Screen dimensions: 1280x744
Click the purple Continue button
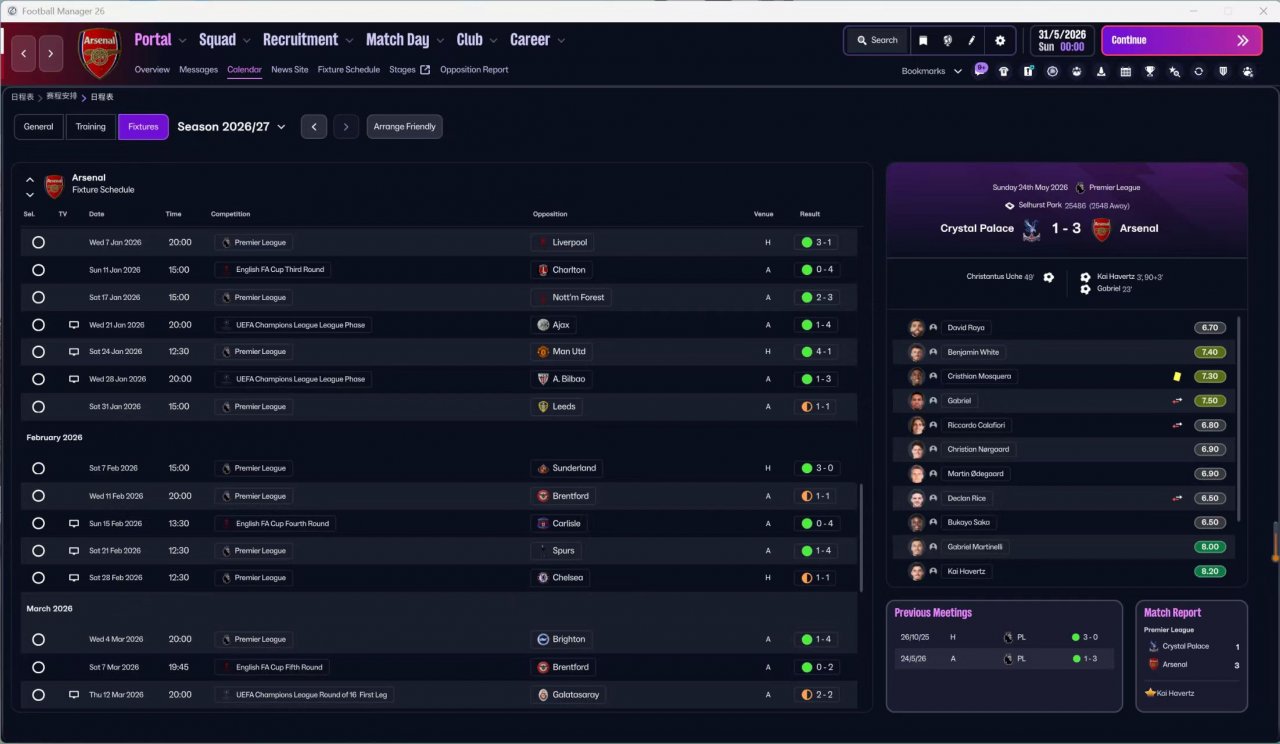[x=1182, y=41]
